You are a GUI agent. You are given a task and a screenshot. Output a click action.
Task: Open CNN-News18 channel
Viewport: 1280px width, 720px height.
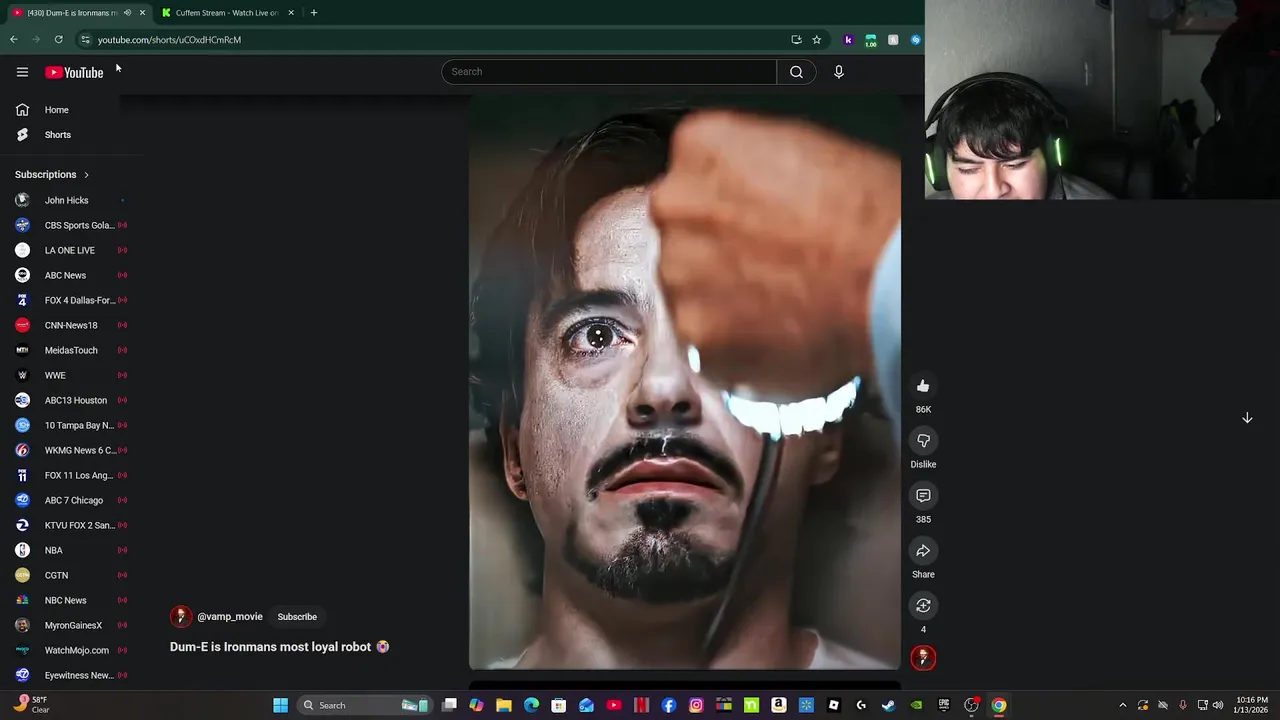click(x=70, y=325)
